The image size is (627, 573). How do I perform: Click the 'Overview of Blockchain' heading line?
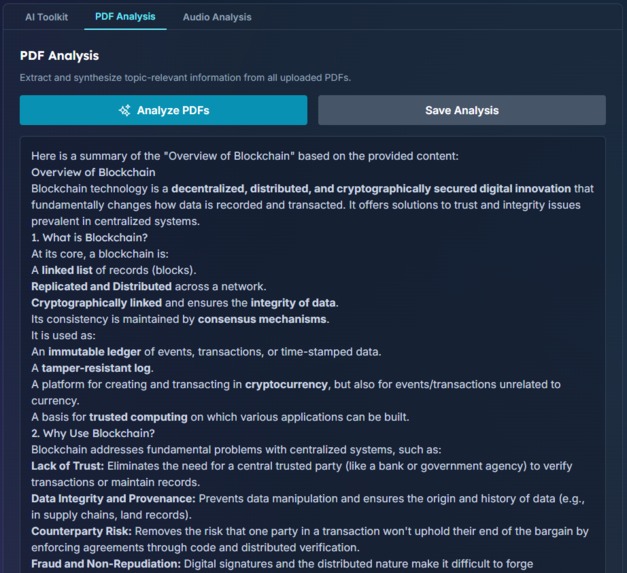(x=93, y=172)
